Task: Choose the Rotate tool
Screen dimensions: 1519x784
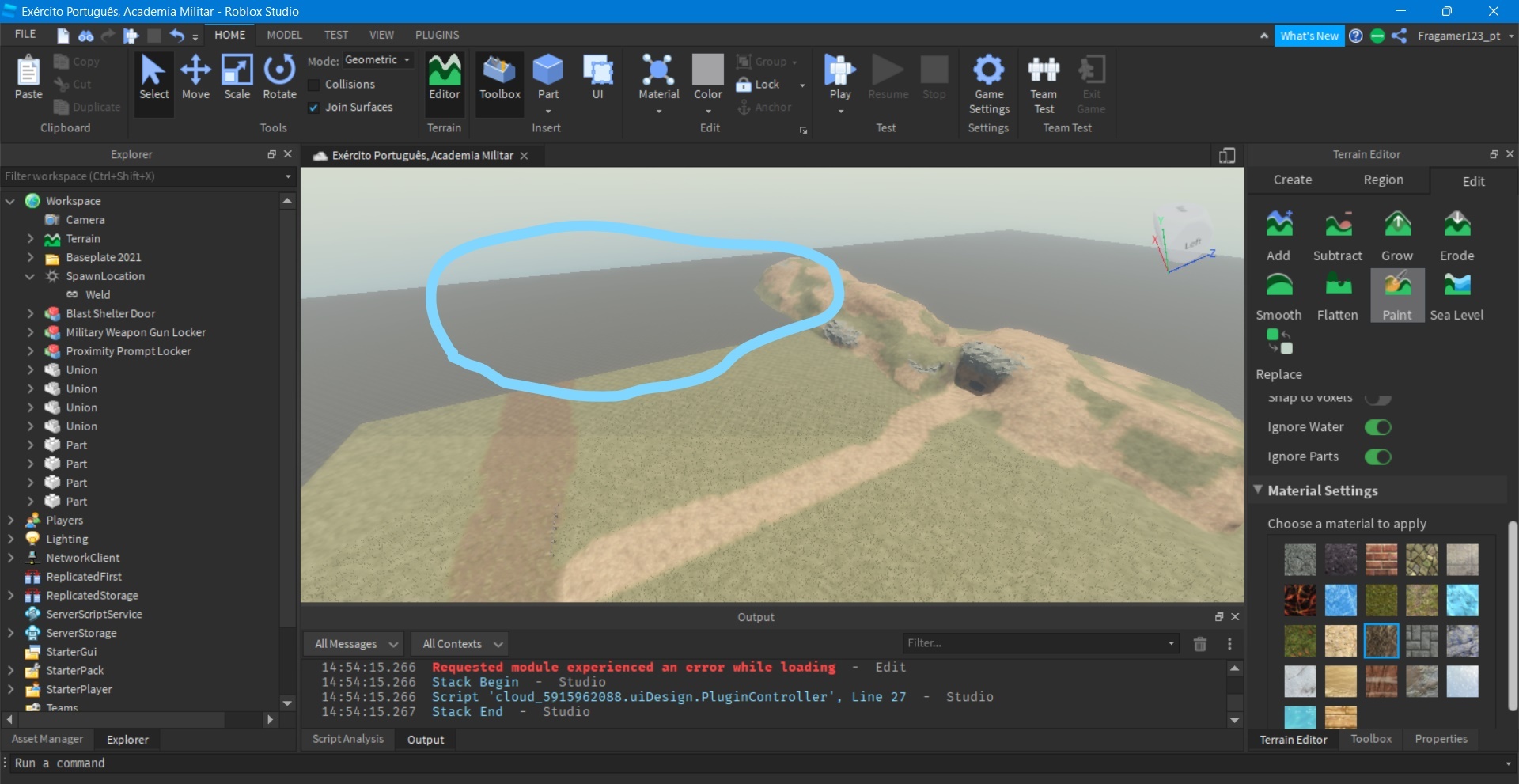Action: tap(279, 78)
